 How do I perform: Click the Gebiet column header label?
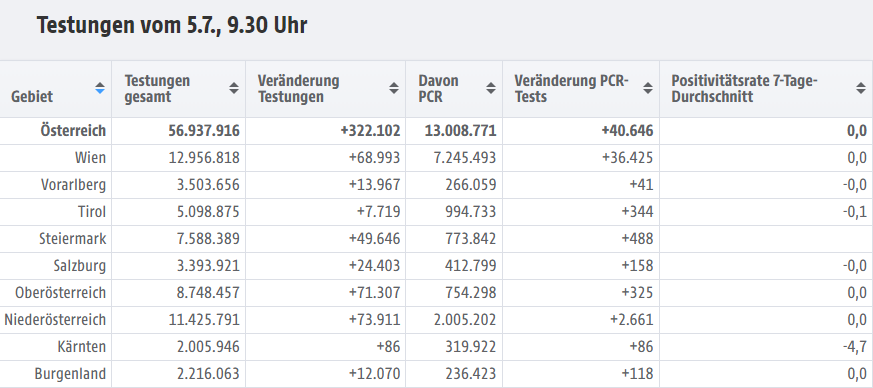(32, 97)
